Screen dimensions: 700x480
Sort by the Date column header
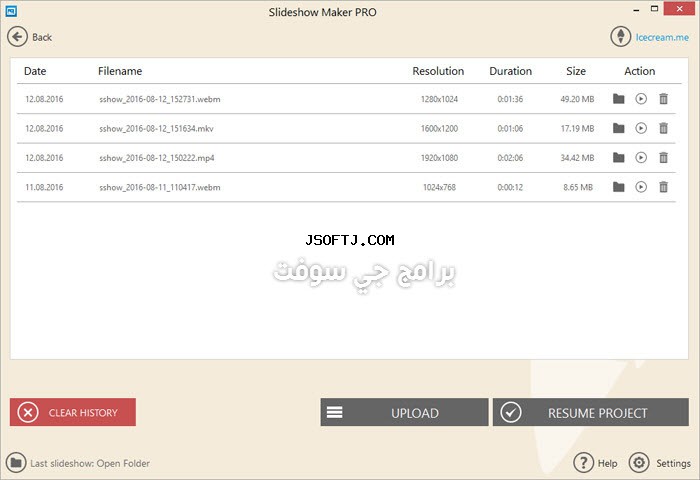[35, 71]
